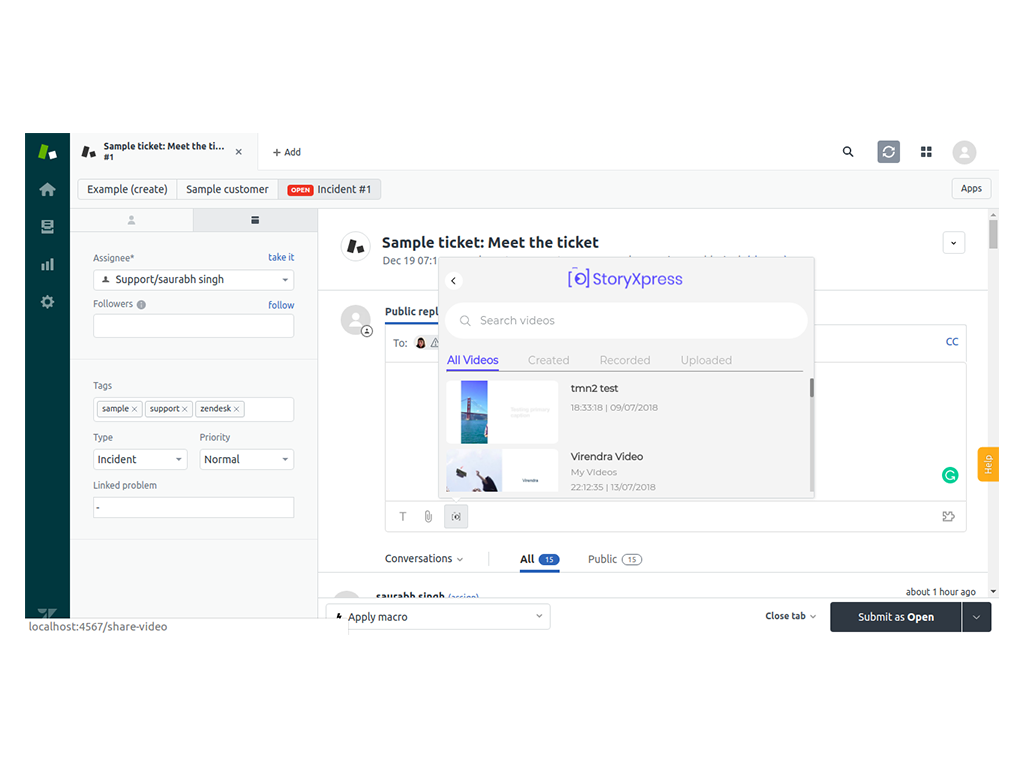Go back using StoryXpress back arrow
The width and height of the screenshot is (1024, 768).
[x=454, y=281]
